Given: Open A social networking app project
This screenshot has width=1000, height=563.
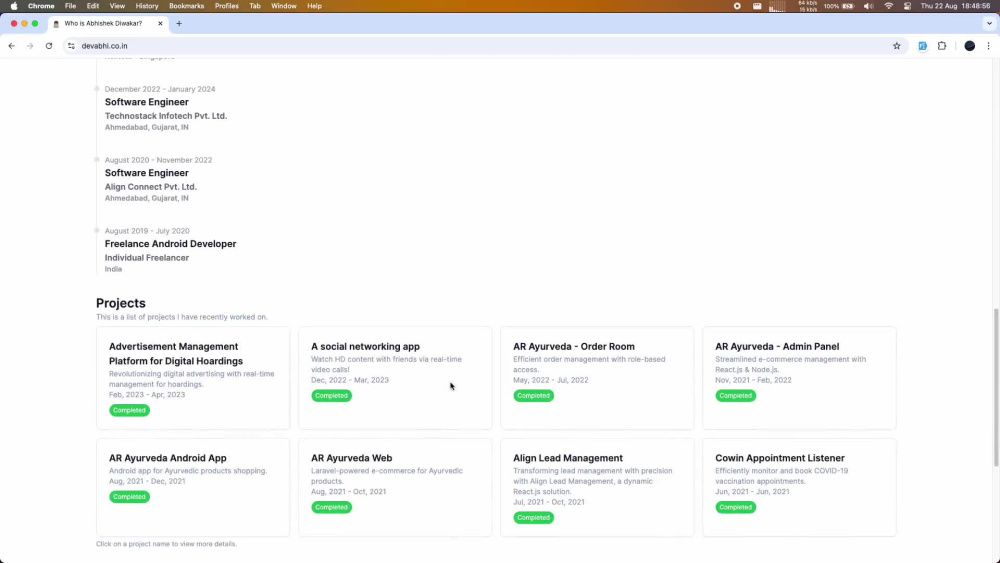Looking at the screenshot, I should click(x=365, y=346).
